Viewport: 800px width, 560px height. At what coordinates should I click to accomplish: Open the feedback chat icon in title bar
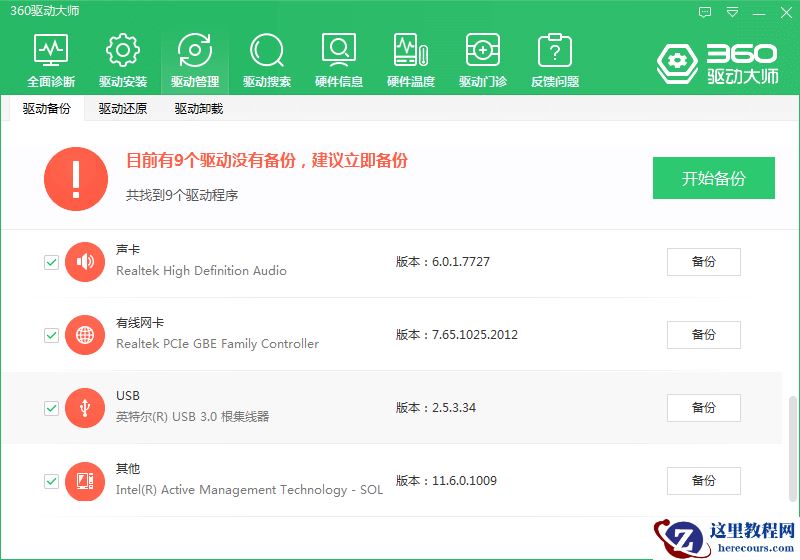[x=705, y=12]
